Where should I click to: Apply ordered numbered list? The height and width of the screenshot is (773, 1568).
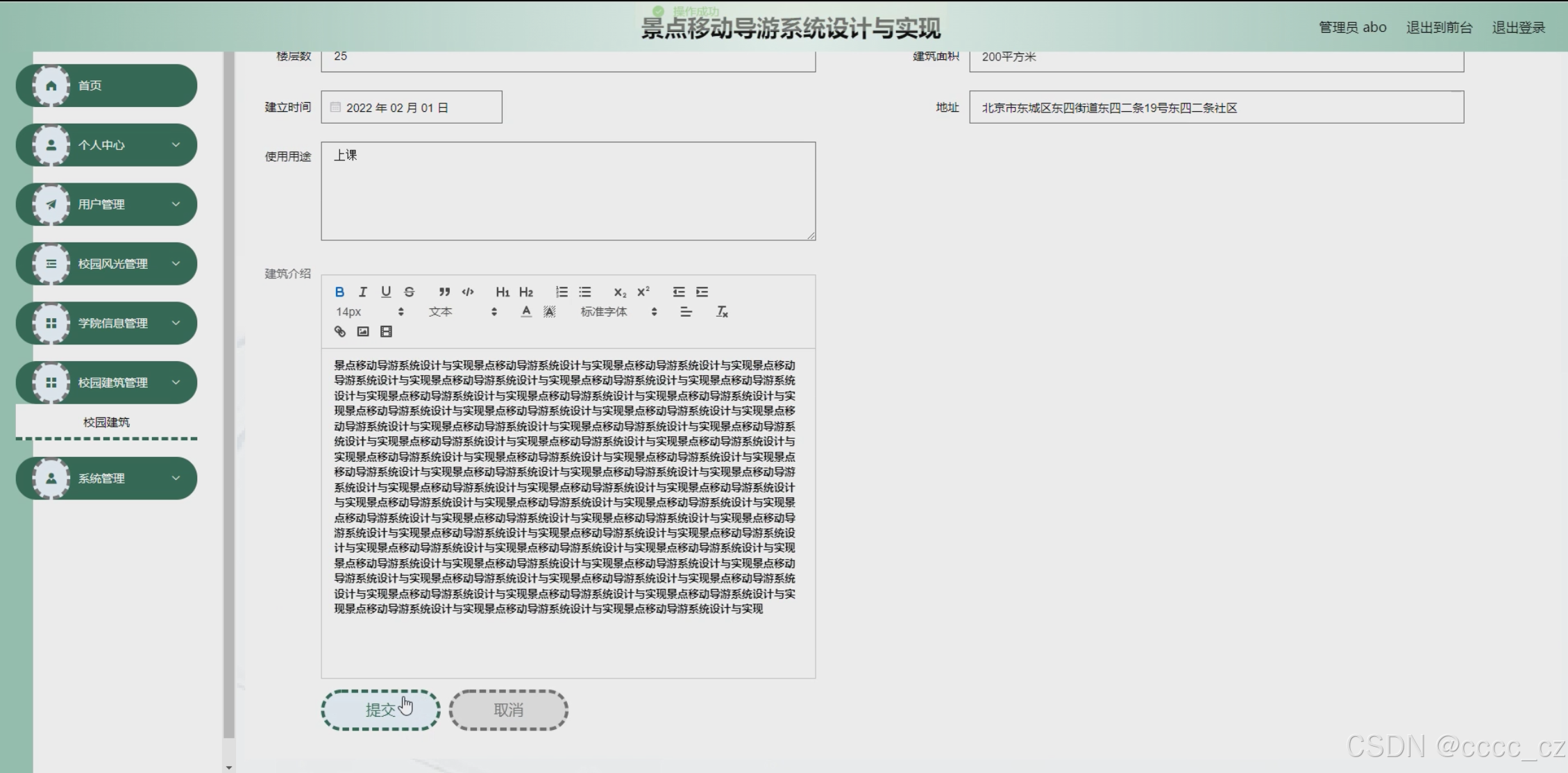[x=562, y=292]
